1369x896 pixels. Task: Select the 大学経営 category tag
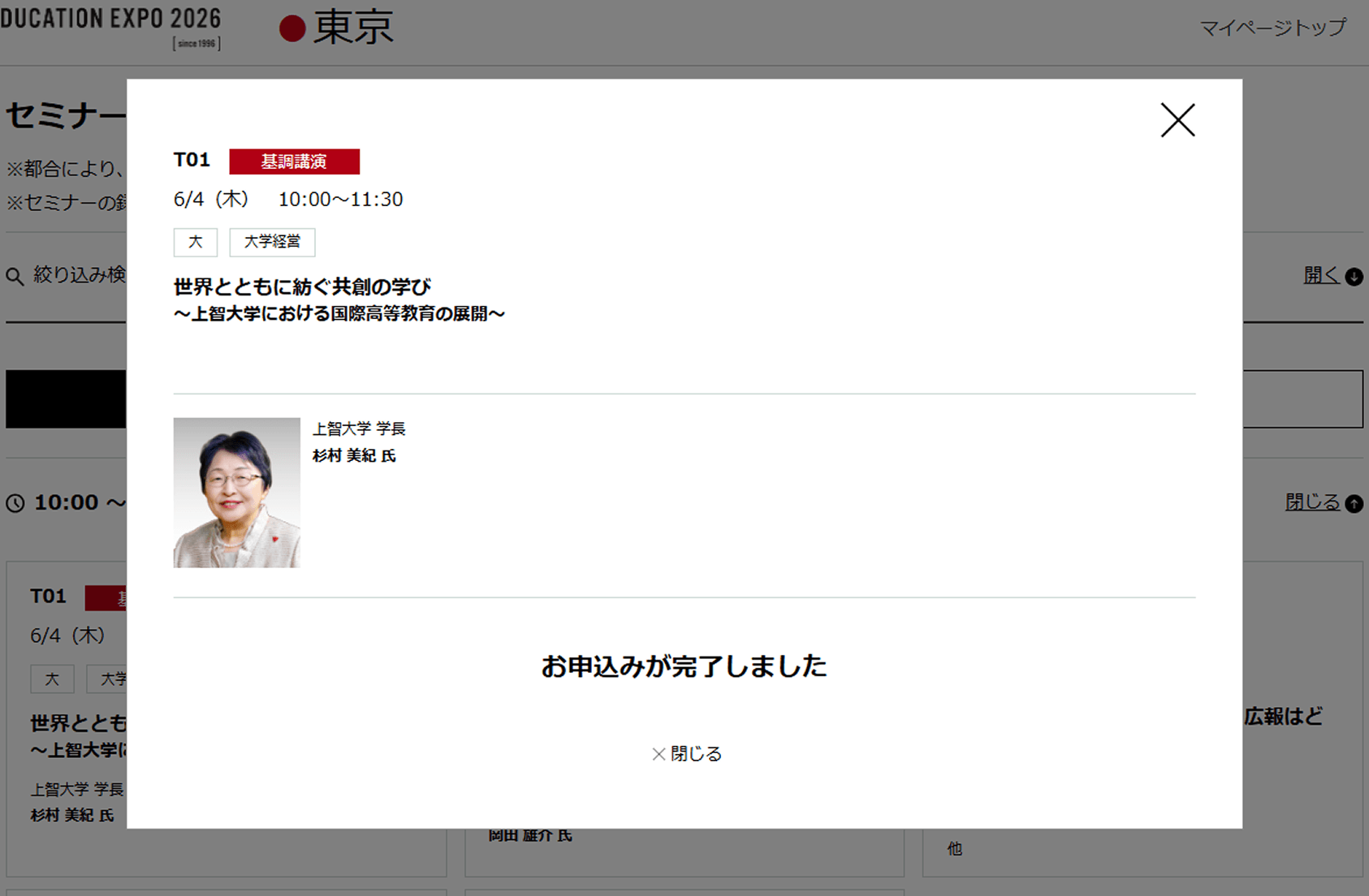[x=272, y=242]
